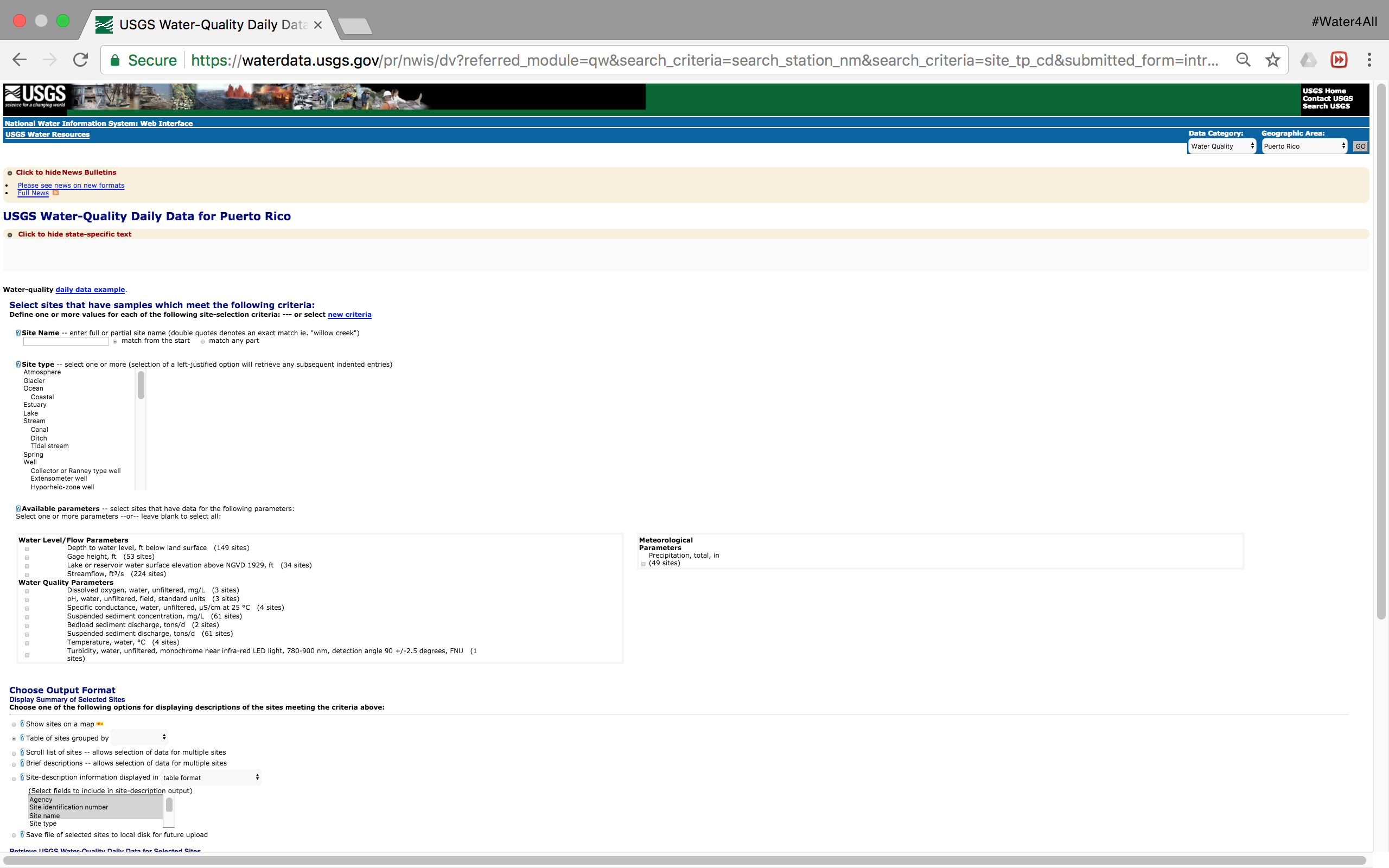Open the 'table format' dropdown

click(x=211, y=777)
